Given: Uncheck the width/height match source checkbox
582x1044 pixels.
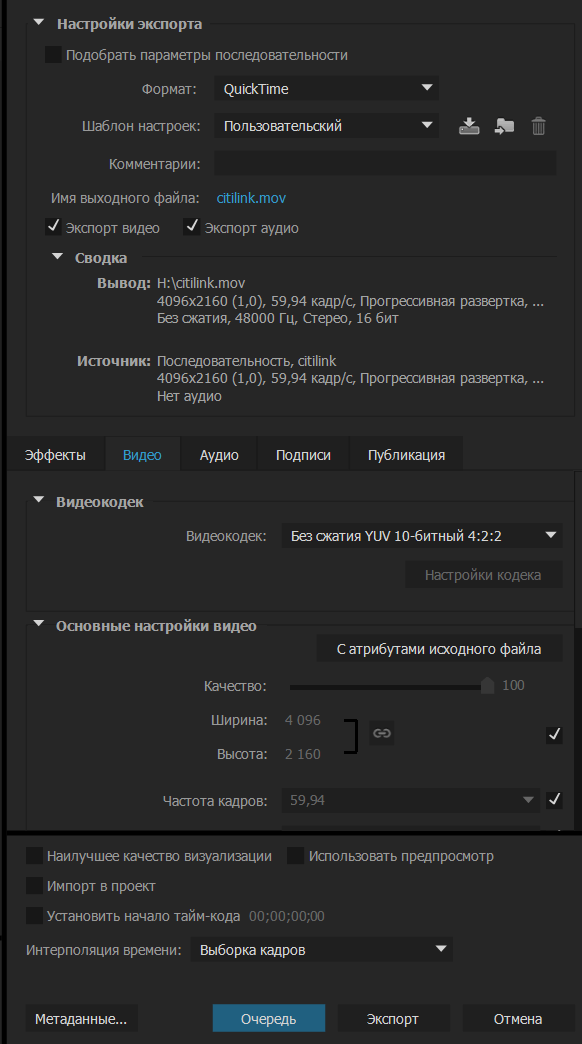Looking at the screenshot, I should tap(554, 734).
